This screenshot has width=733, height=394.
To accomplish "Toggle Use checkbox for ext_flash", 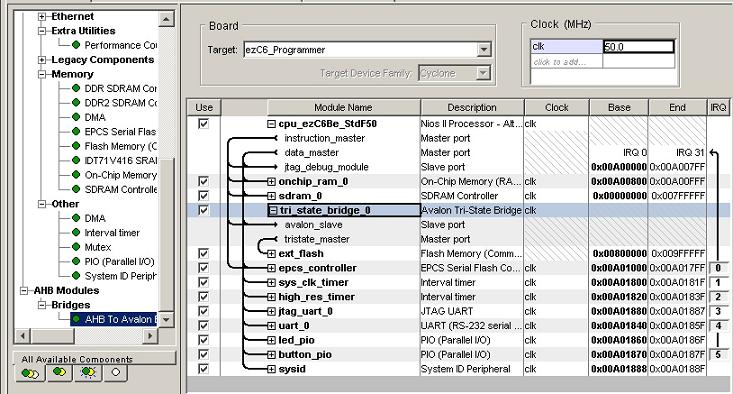I will tap(203, 253).
